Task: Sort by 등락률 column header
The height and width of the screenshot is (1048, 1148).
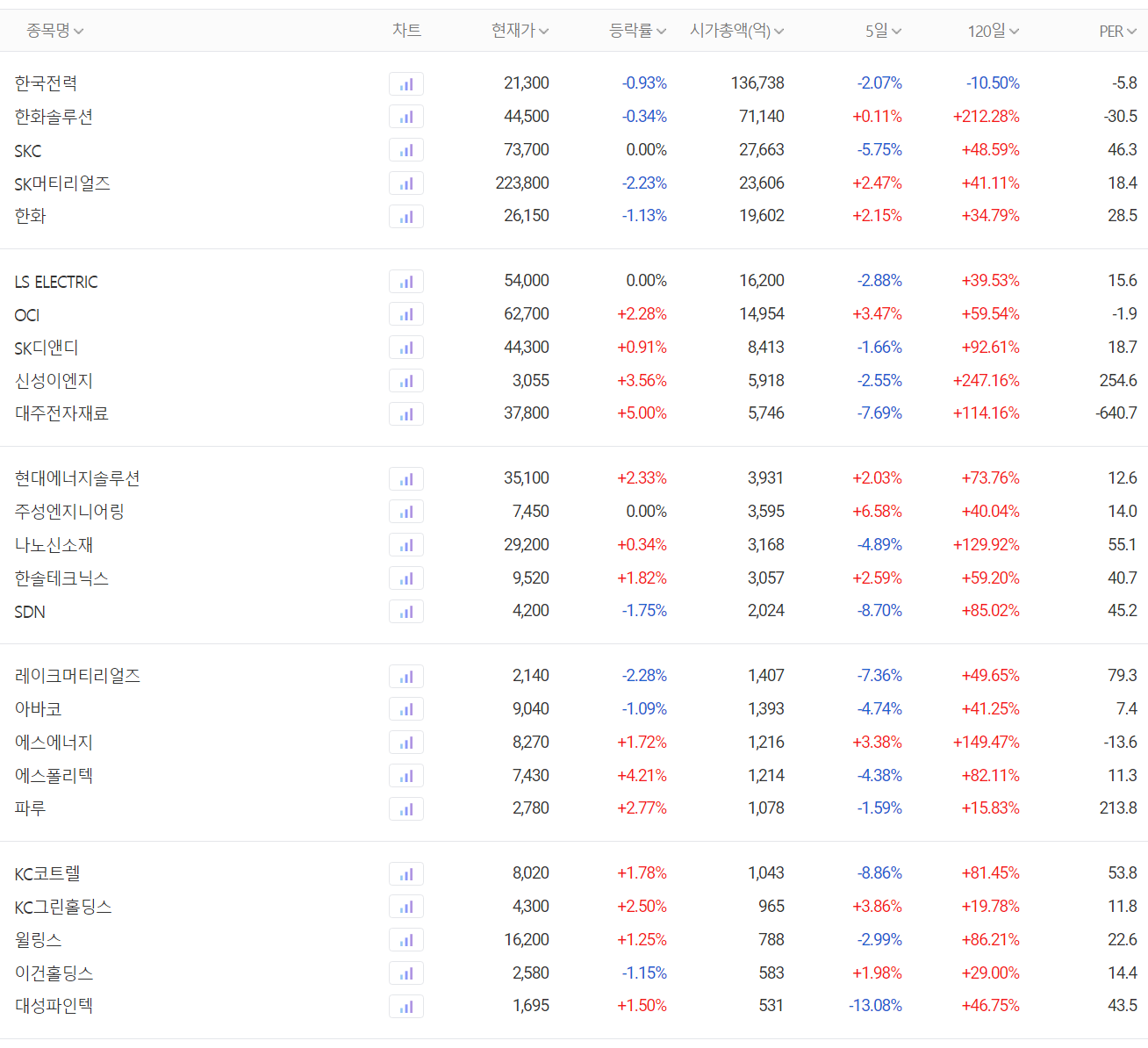Action: 638,31
